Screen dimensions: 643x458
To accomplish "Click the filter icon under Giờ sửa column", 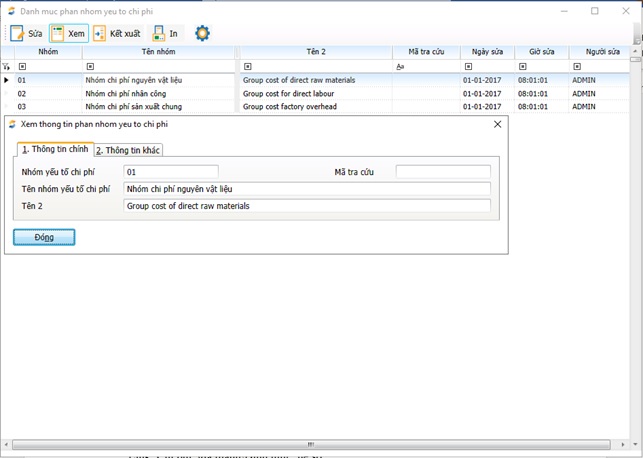I will (523, 67).
